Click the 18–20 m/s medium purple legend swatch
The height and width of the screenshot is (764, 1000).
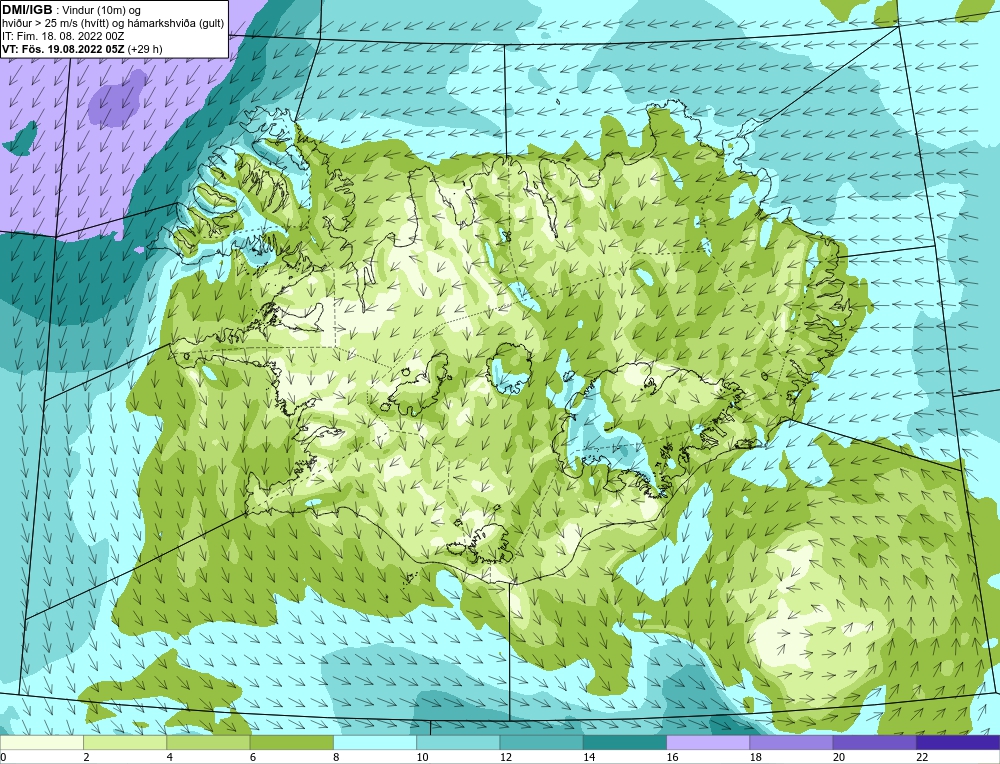click(791, 742)
